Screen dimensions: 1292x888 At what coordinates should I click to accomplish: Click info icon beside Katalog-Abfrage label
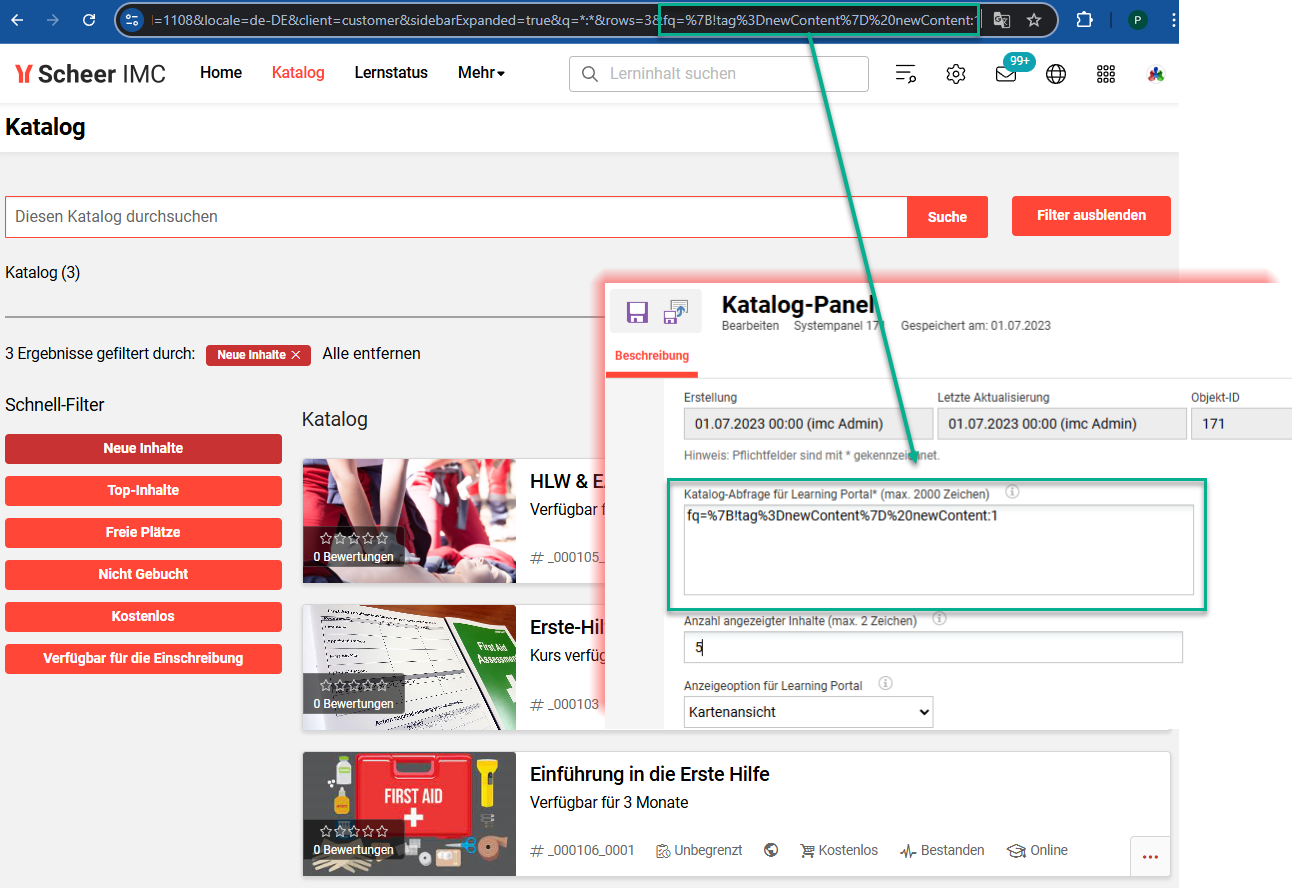point(1012,492)
